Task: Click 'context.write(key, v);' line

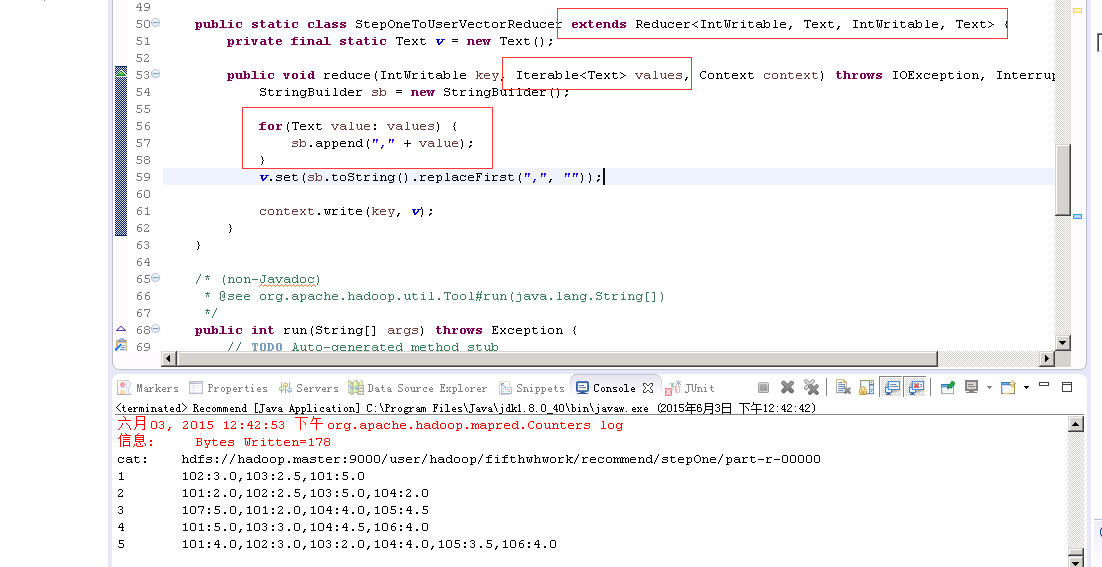Action: [x=346, y=211]
